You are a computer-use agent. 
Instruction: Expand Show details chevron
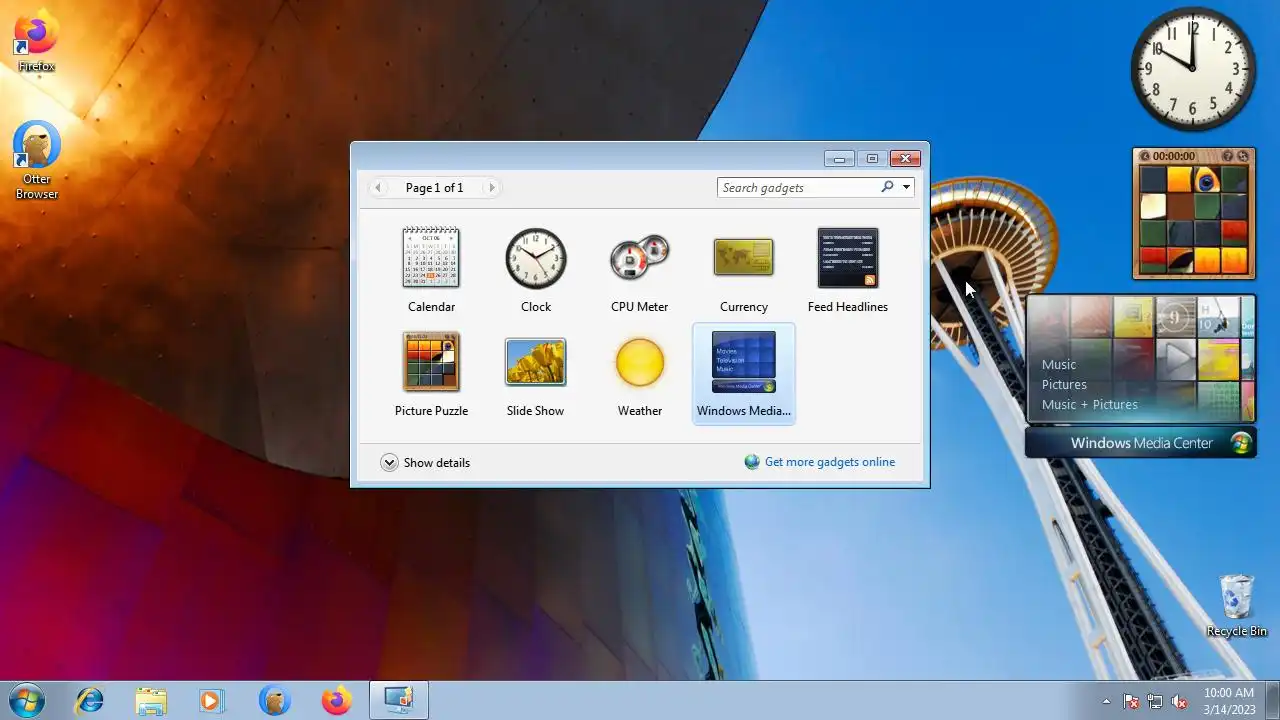coord(389,462)
